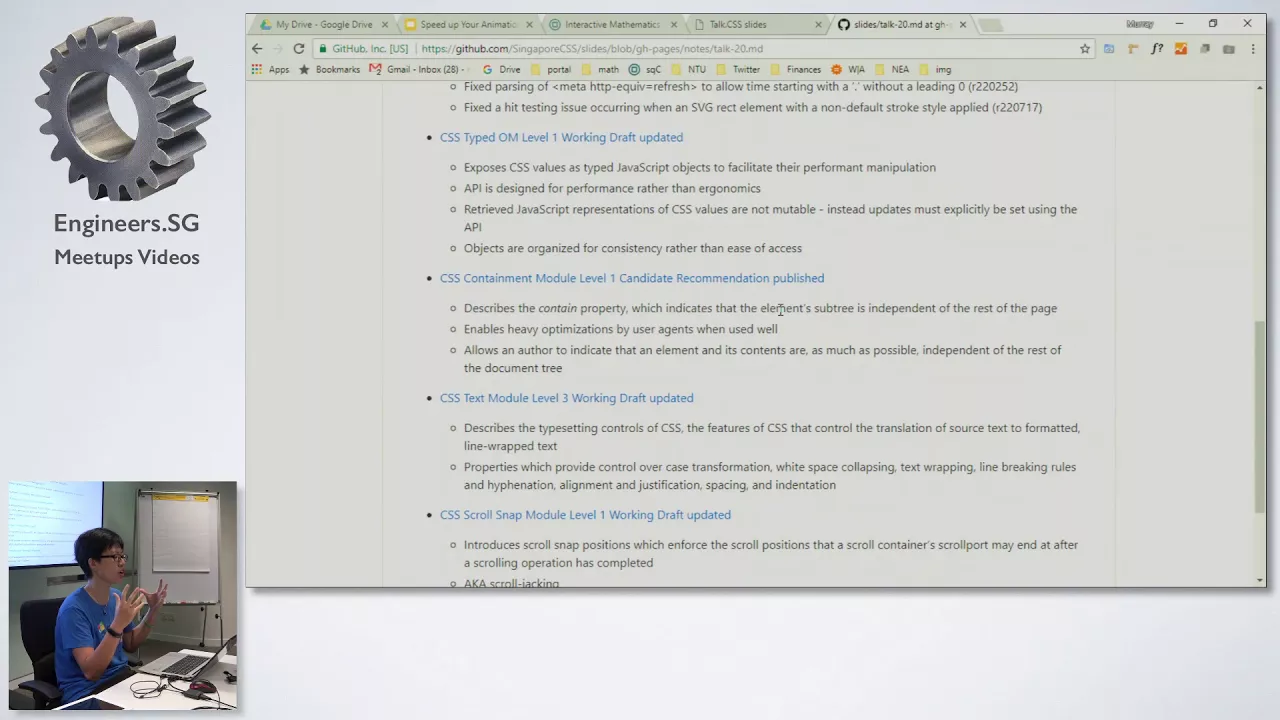Image resolution: width=1280 pixels, height=720 pixels.
Task: Go back with the browser back arrow
Action: [257, 48]
